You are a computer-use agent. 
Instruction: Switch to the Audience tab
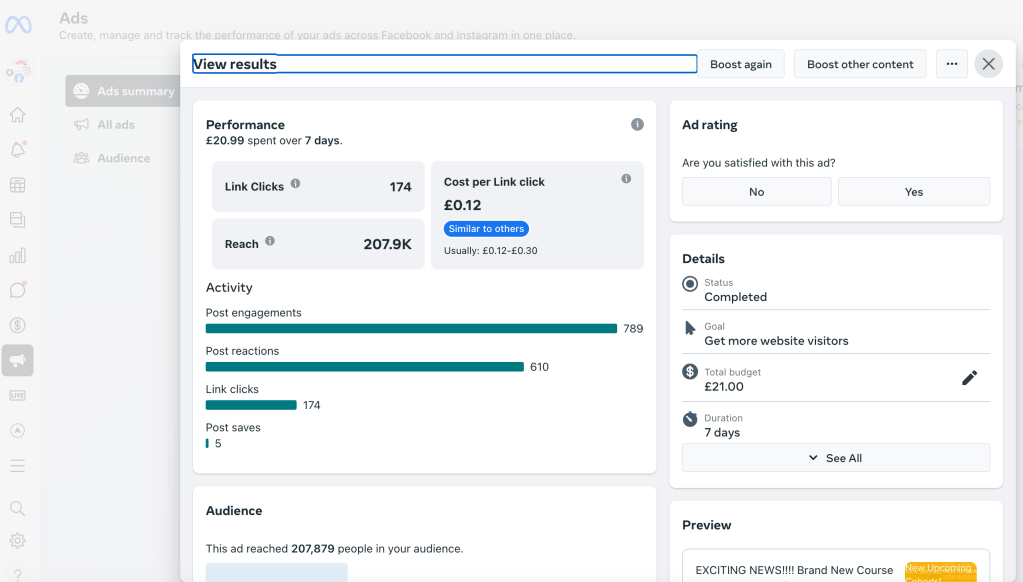click(123, 158)
